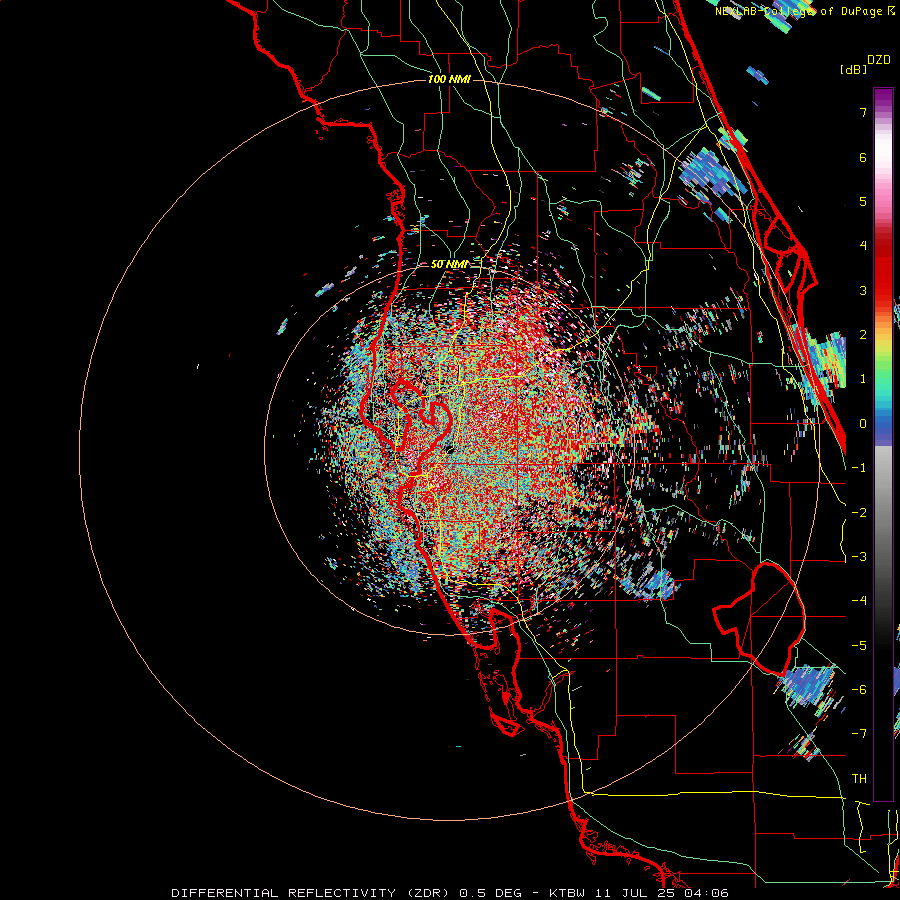Click the -2 value on the color scale
Screen dimensions: 900x900
coord(859,513)
